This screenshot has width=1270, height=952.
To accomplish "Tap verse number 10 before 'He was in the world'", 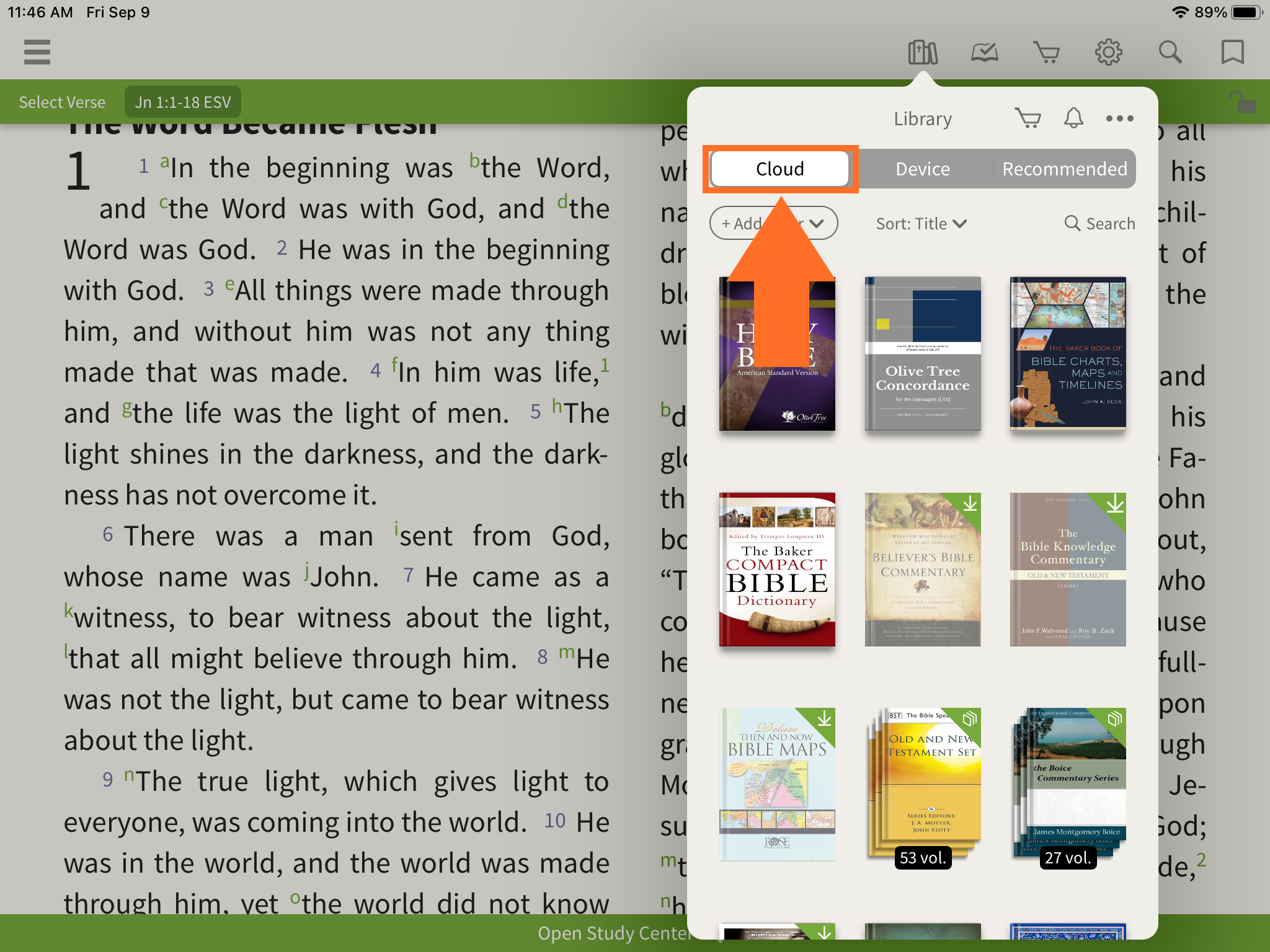I will coord(555,821).
